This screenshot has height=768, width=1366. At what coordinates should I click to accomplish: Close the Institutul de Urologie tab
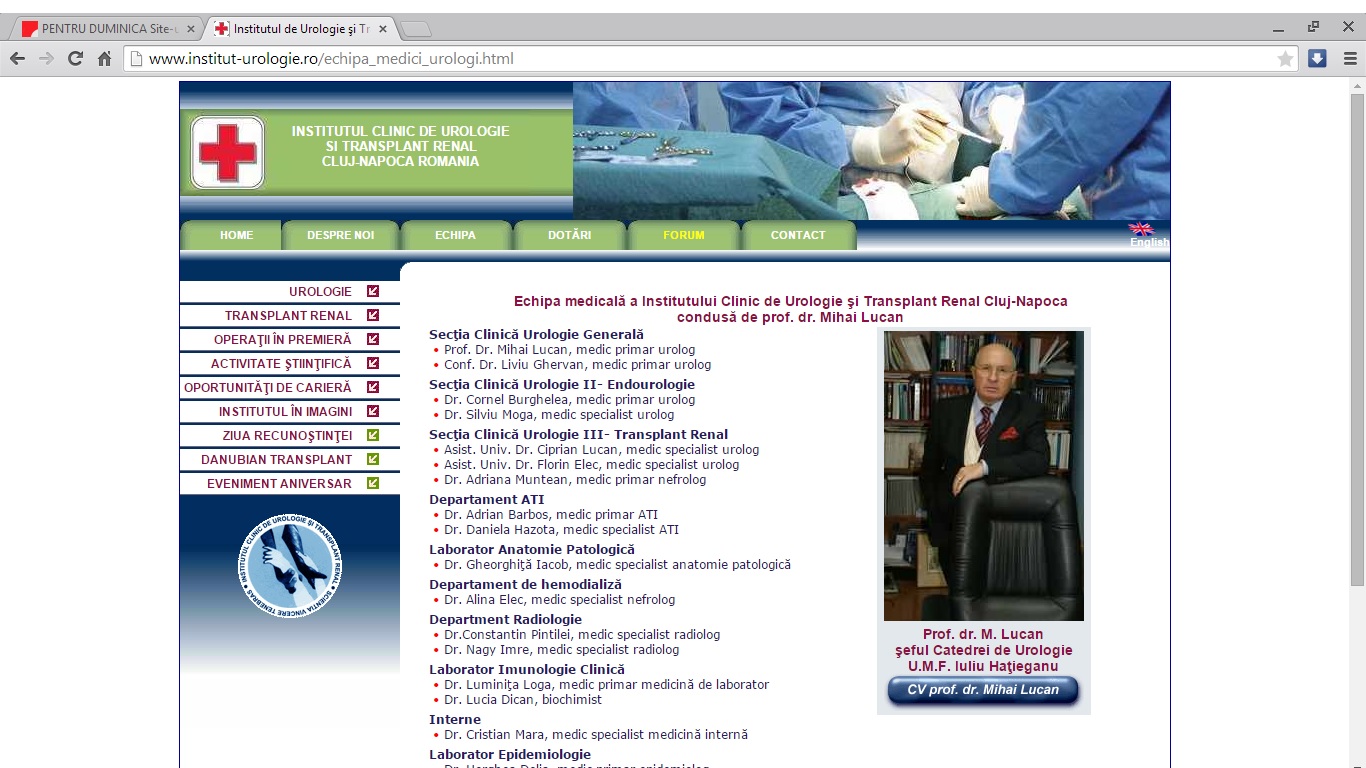(x=382, y=29)
